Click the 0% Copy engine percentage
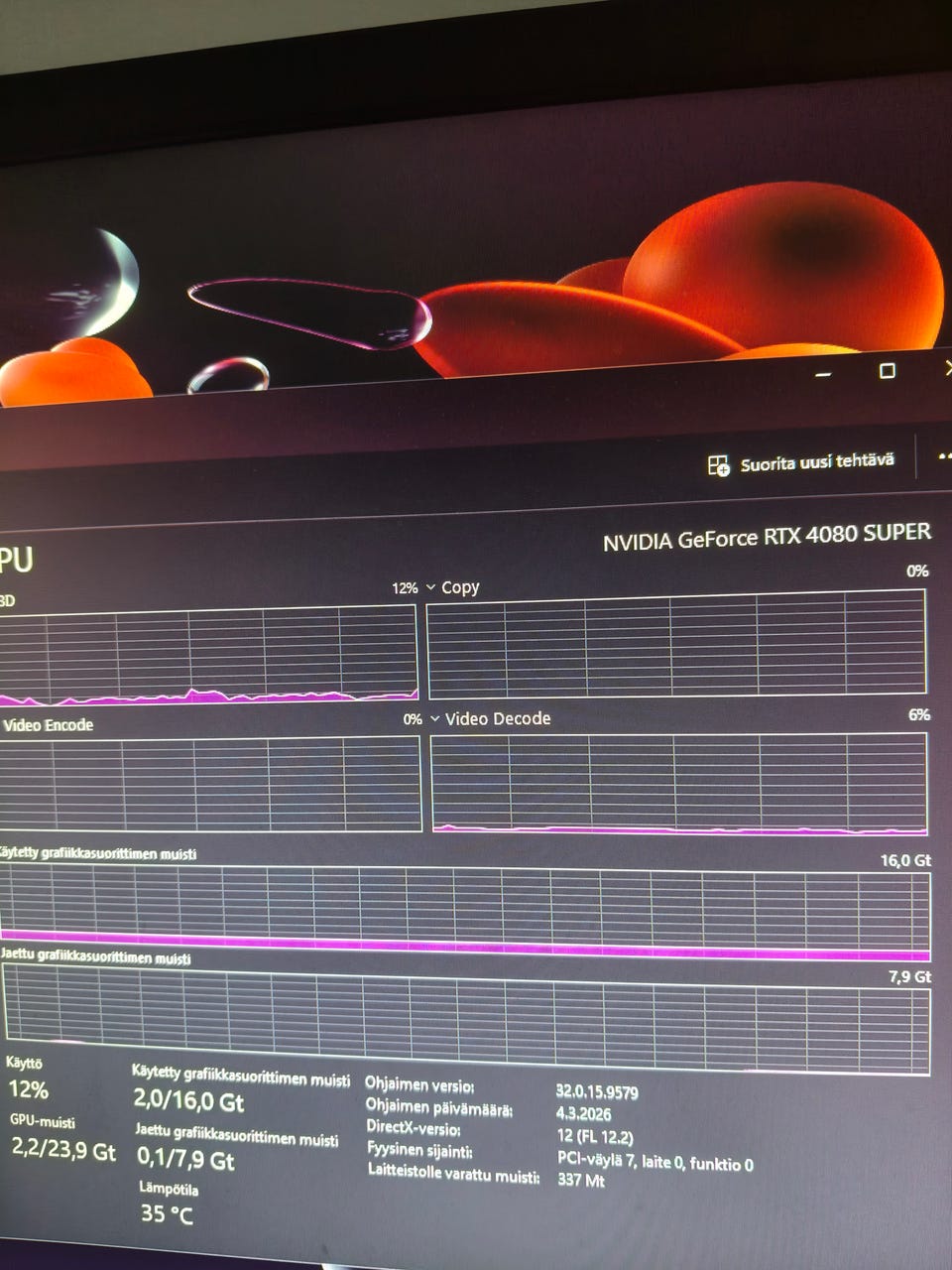The image size is (952, 1270). pos(917,571)
